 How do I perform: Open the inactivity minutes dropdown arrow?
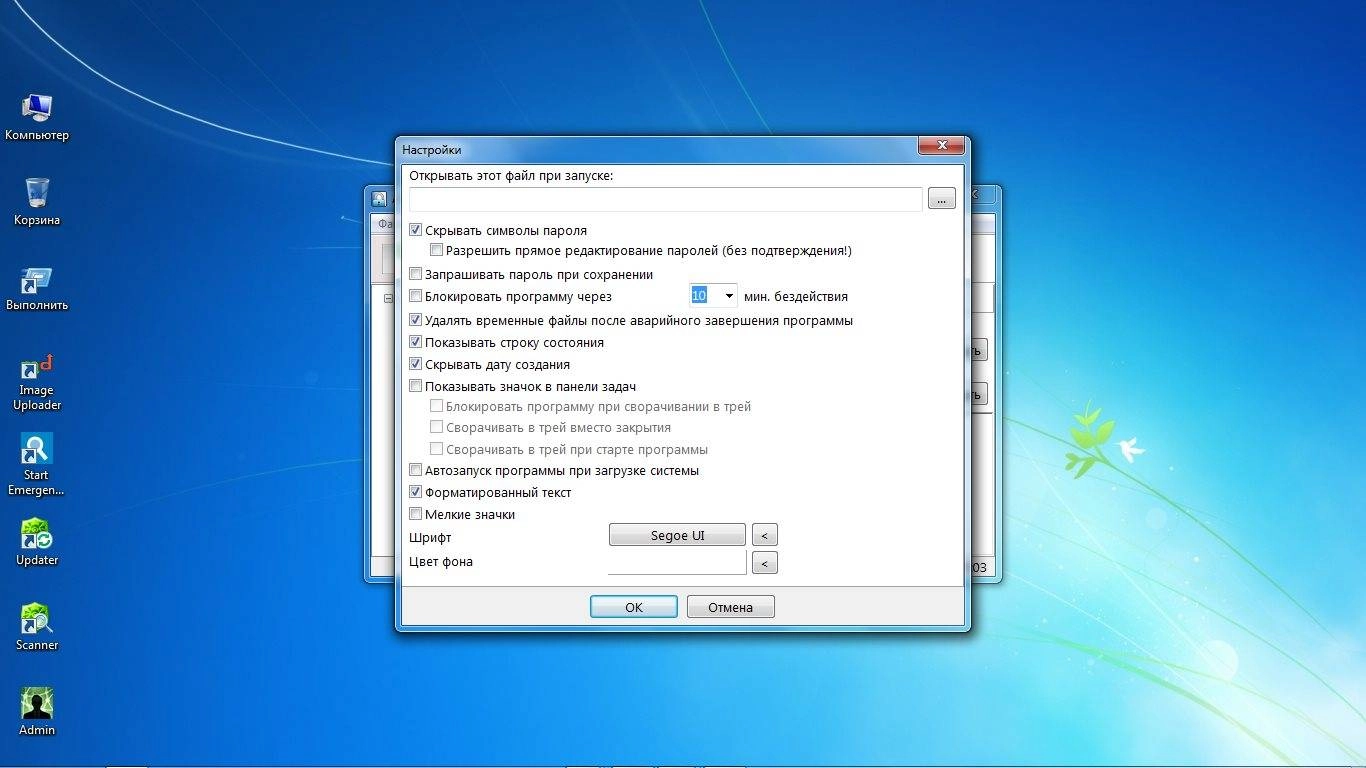pos(729,296)
